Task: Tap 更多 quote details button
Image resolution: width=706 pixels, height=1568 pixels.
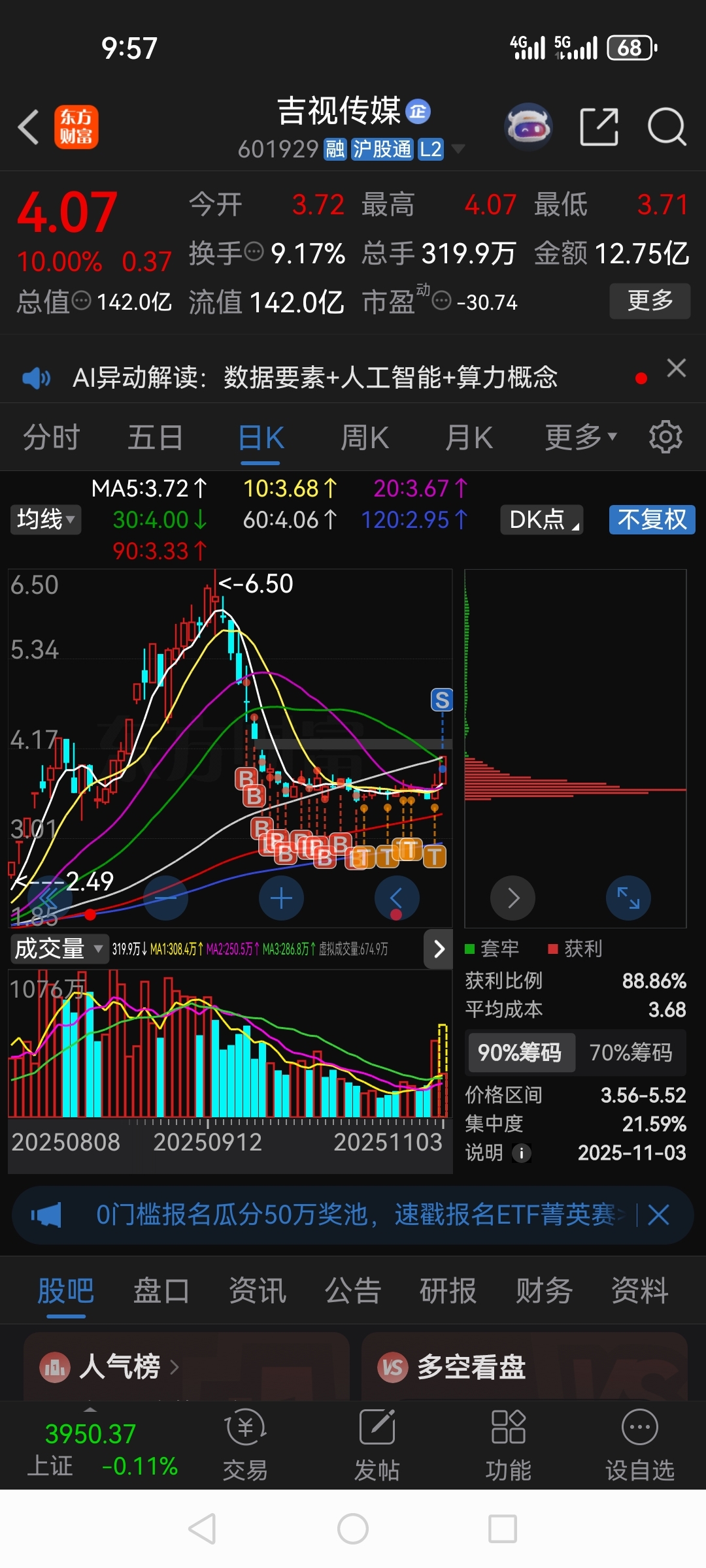Action: coord(650,301)
